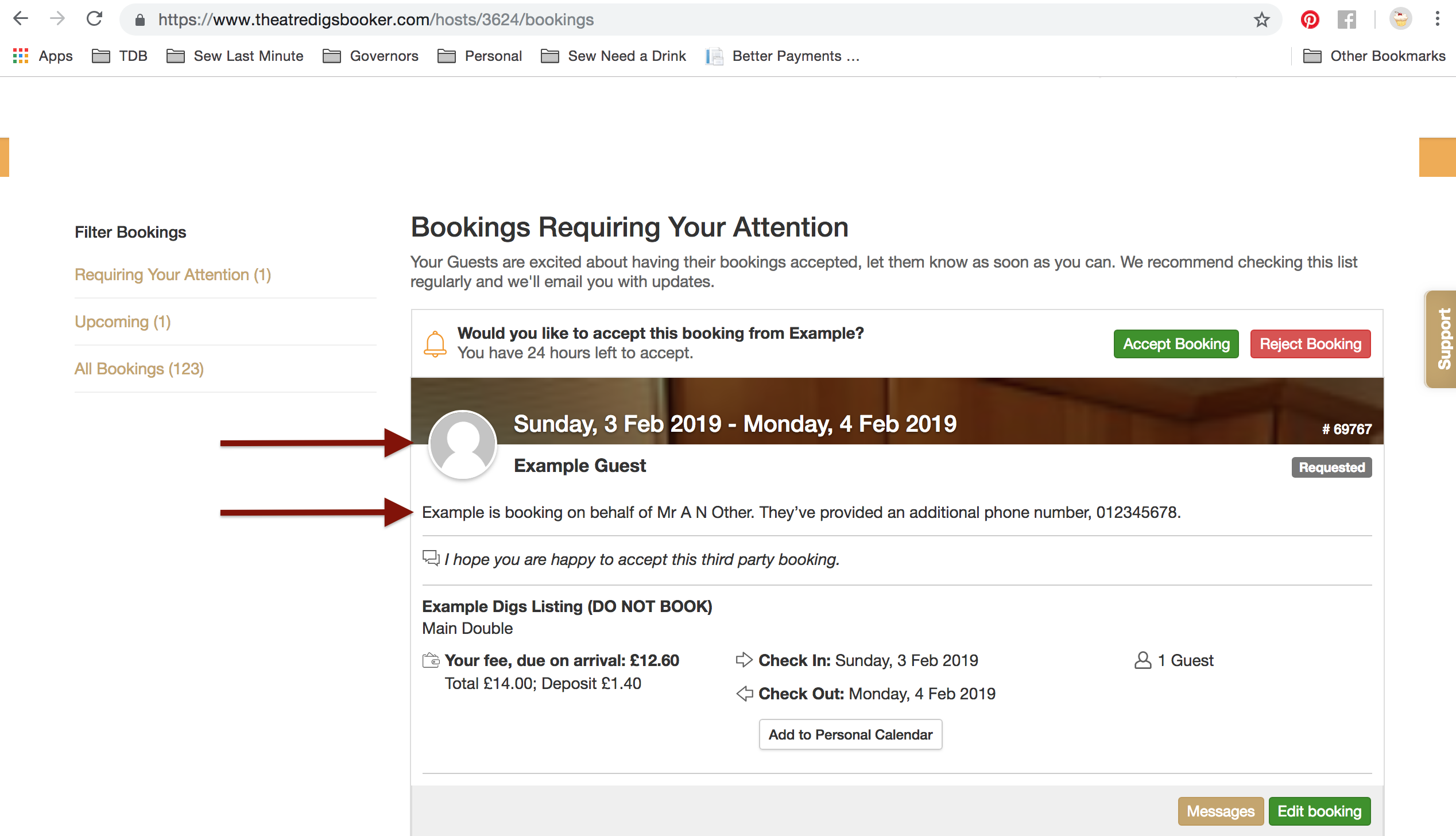Filter by Requiring Your Attention bookmings
1456x836 pixels.
point(172,274)
